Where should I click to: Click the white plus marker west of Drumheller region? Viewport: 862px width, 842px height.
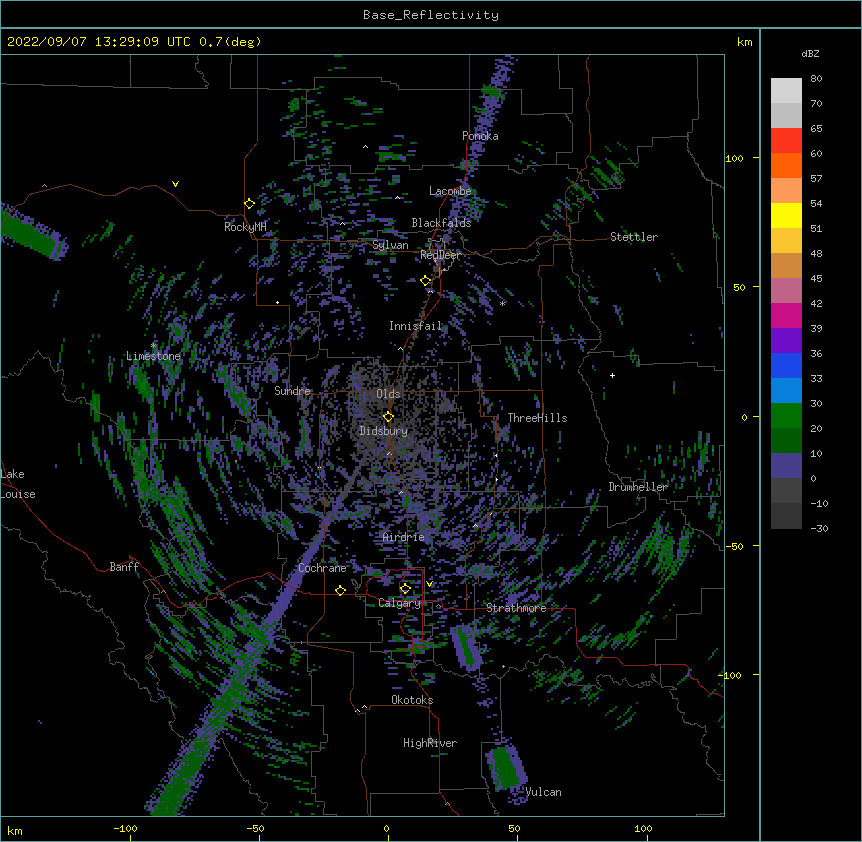coord(612,375)
